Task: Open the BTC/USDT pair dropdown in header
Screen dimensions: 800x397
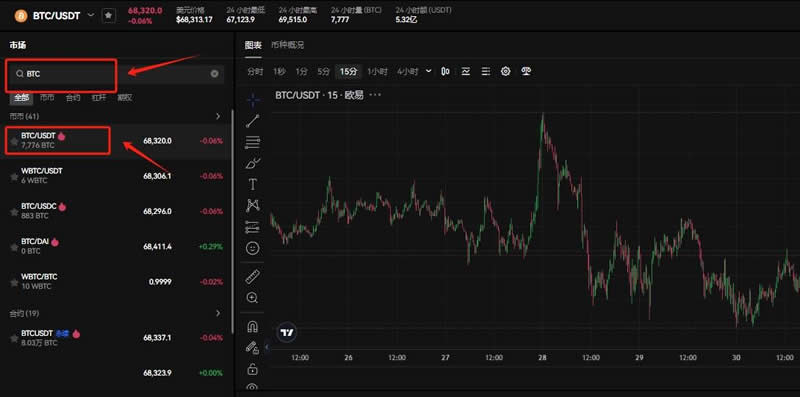Action: pos(91,15)
